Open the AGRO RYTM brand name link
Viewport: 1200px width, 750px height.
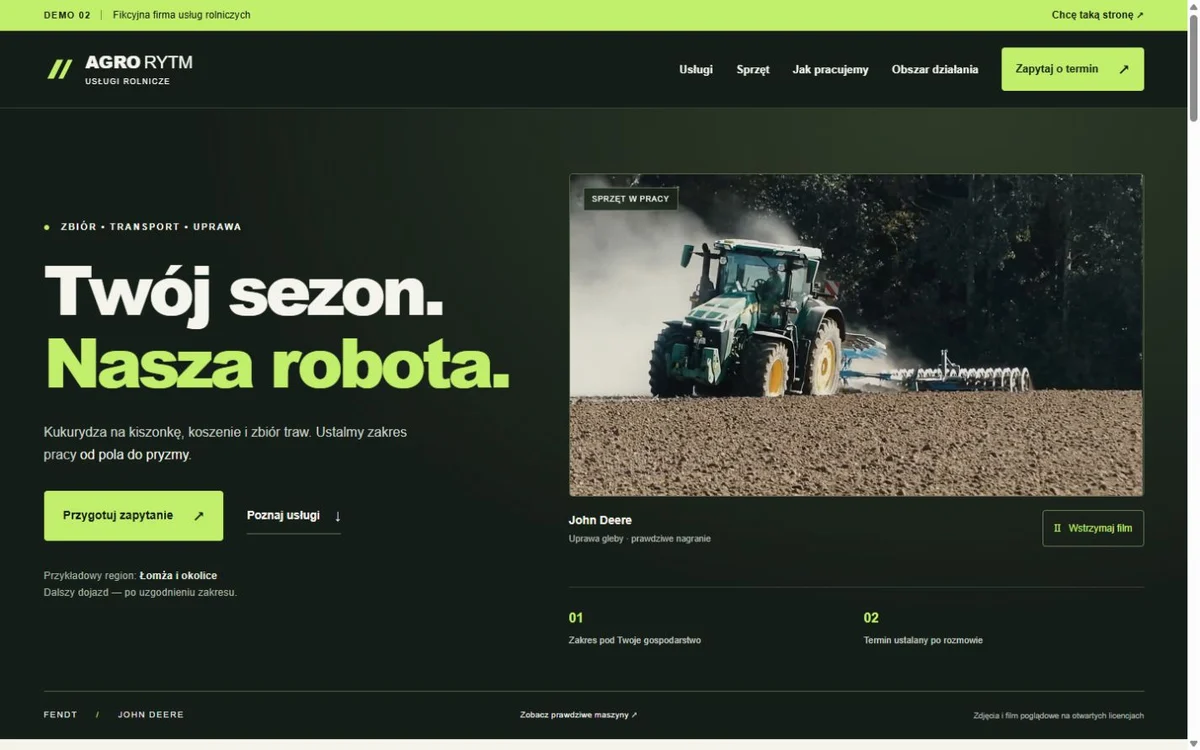click(139, 62)
